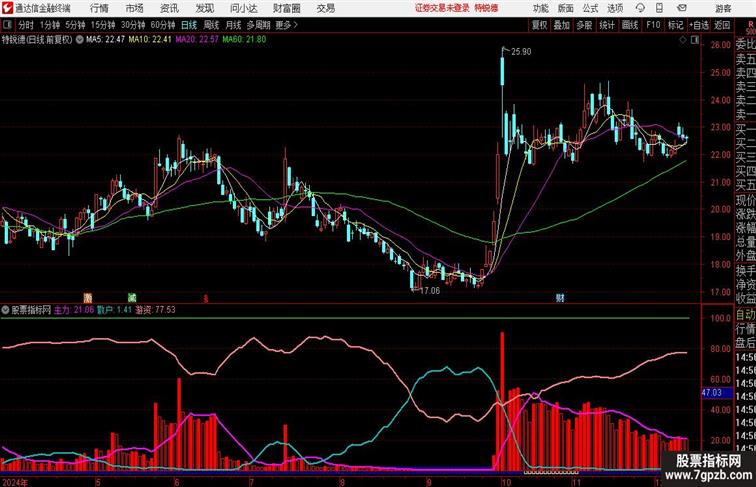Open the F10 company info button
This screenshot has height=487, width=756.
[x=653, y=25]
